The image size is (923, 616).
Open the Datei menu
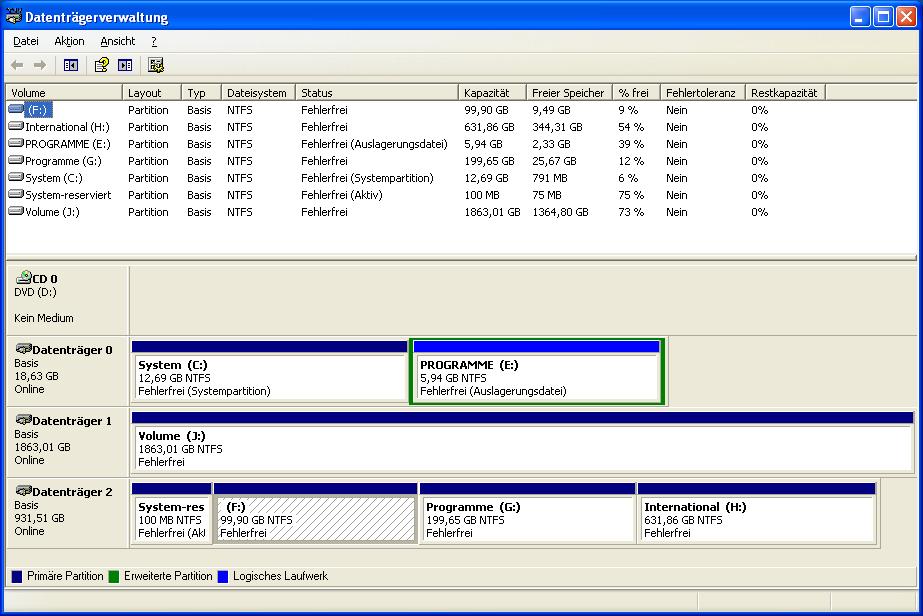[26, 41]
